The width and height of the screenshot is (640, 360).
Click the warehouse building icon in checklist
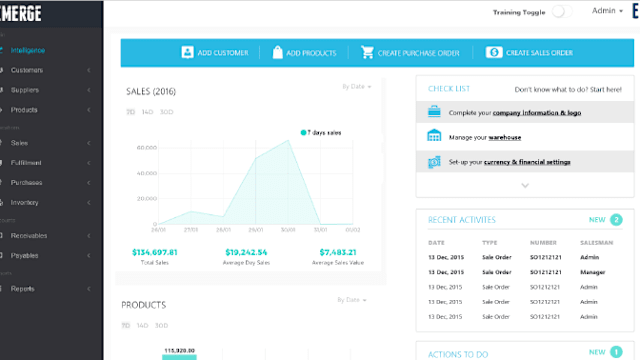pyautogui.click(x=434, y=135)
